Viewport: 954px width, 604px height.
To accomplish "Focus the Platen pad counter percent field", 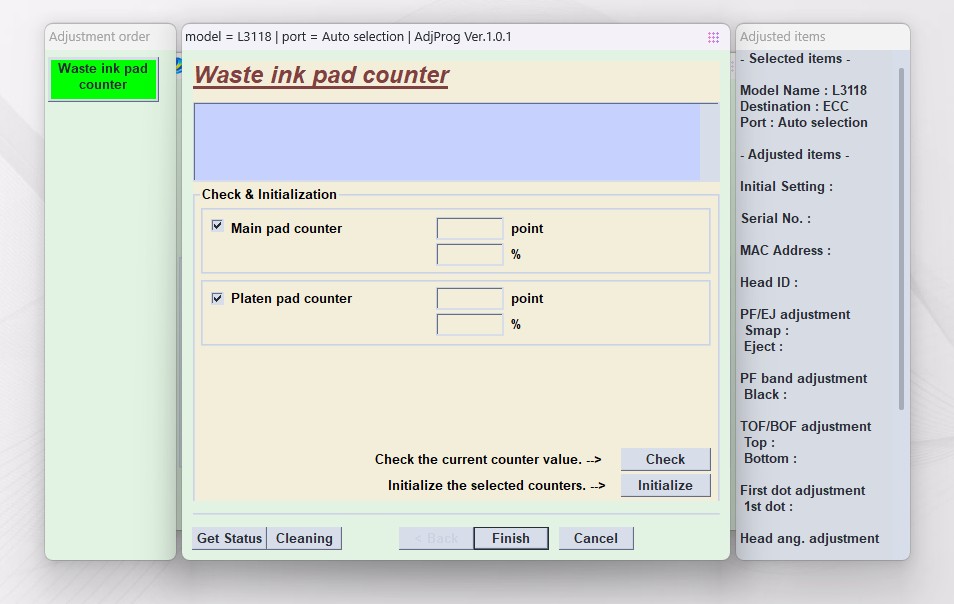I will [x=469, y=325].
